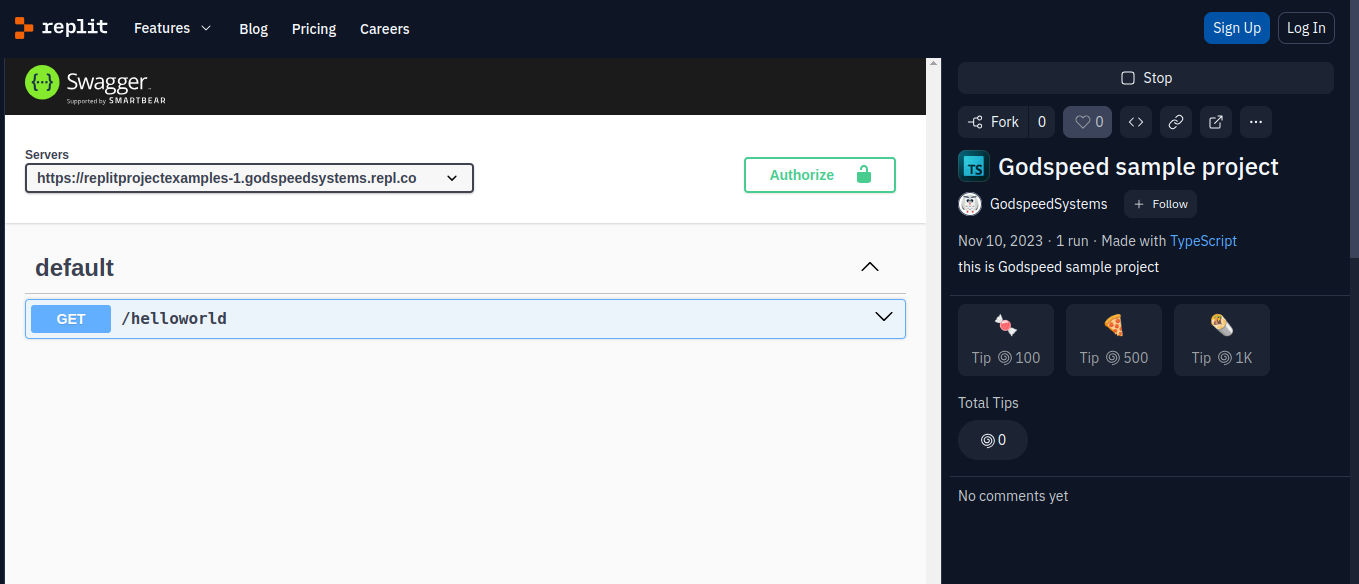Click the 'No comments yet' text
The height and width of the screenshot is (584, 1359).
click(x=1013, y=496)
